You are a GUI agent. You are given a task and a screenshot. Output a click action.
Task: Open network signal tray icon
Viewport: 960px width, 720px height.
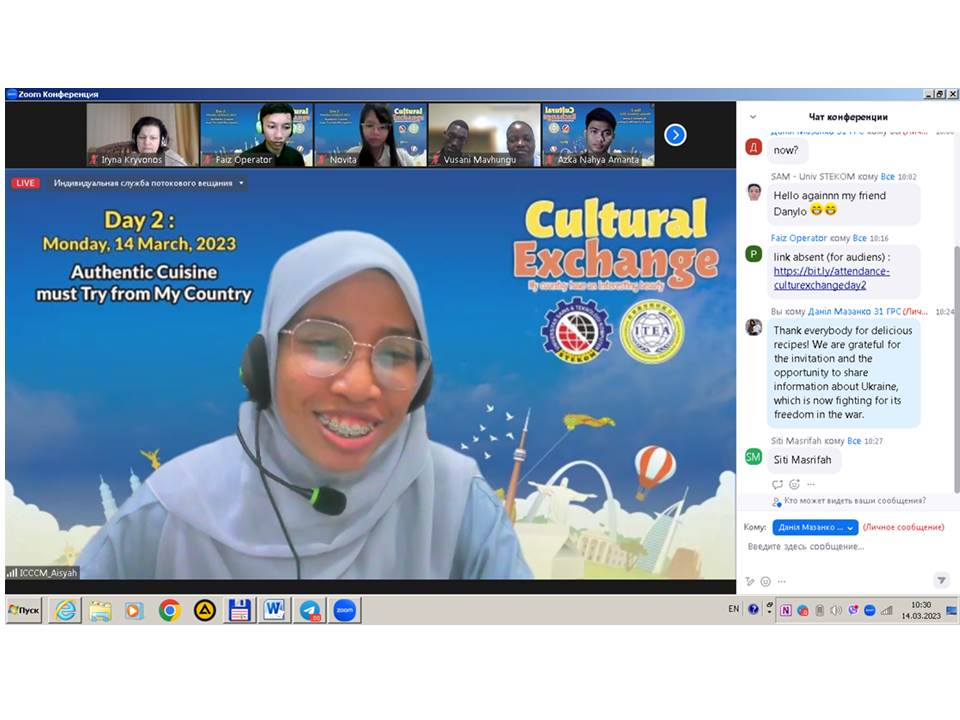887,610
